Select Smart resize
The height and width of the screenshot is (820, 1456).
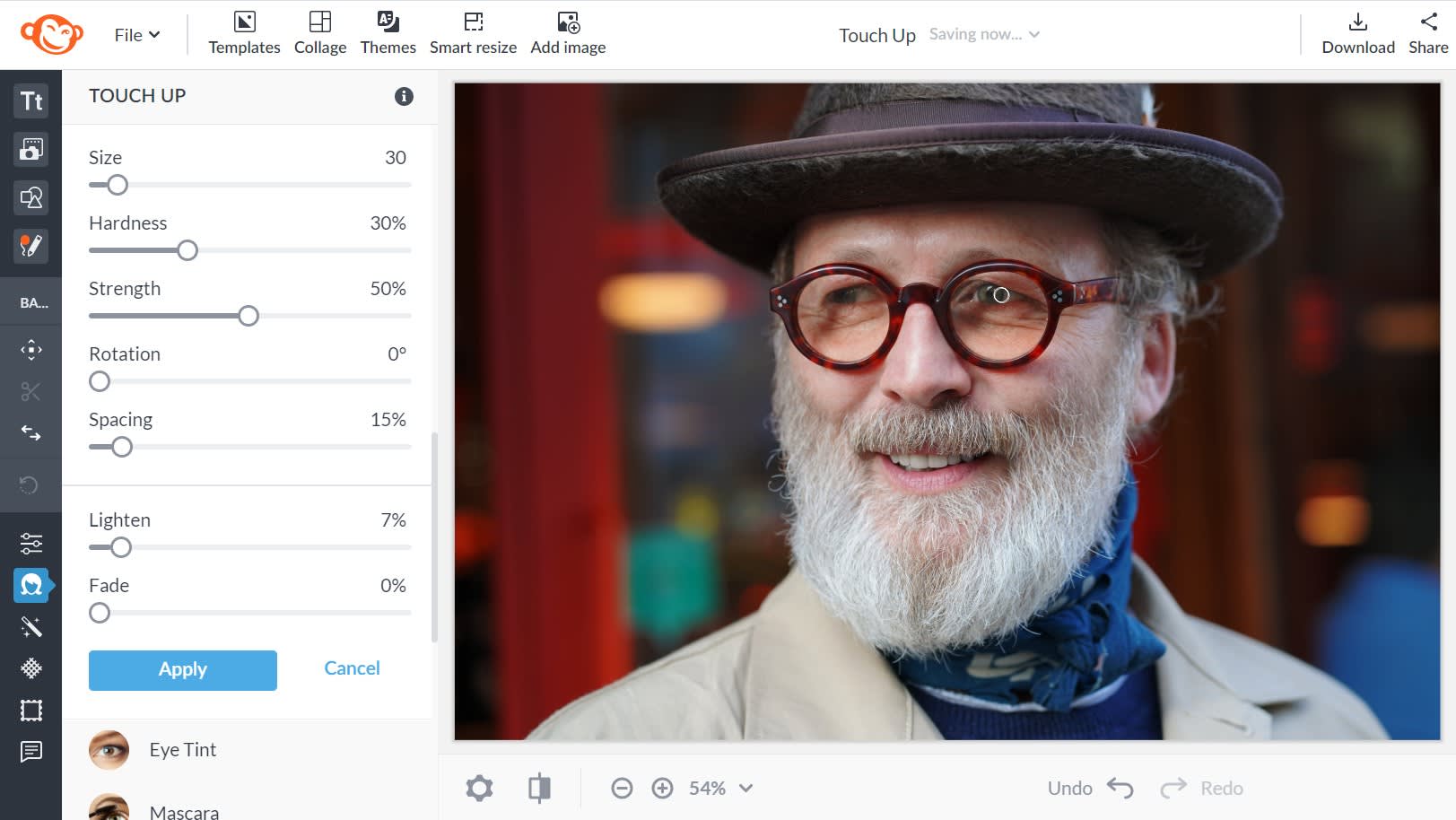(473, 34)
